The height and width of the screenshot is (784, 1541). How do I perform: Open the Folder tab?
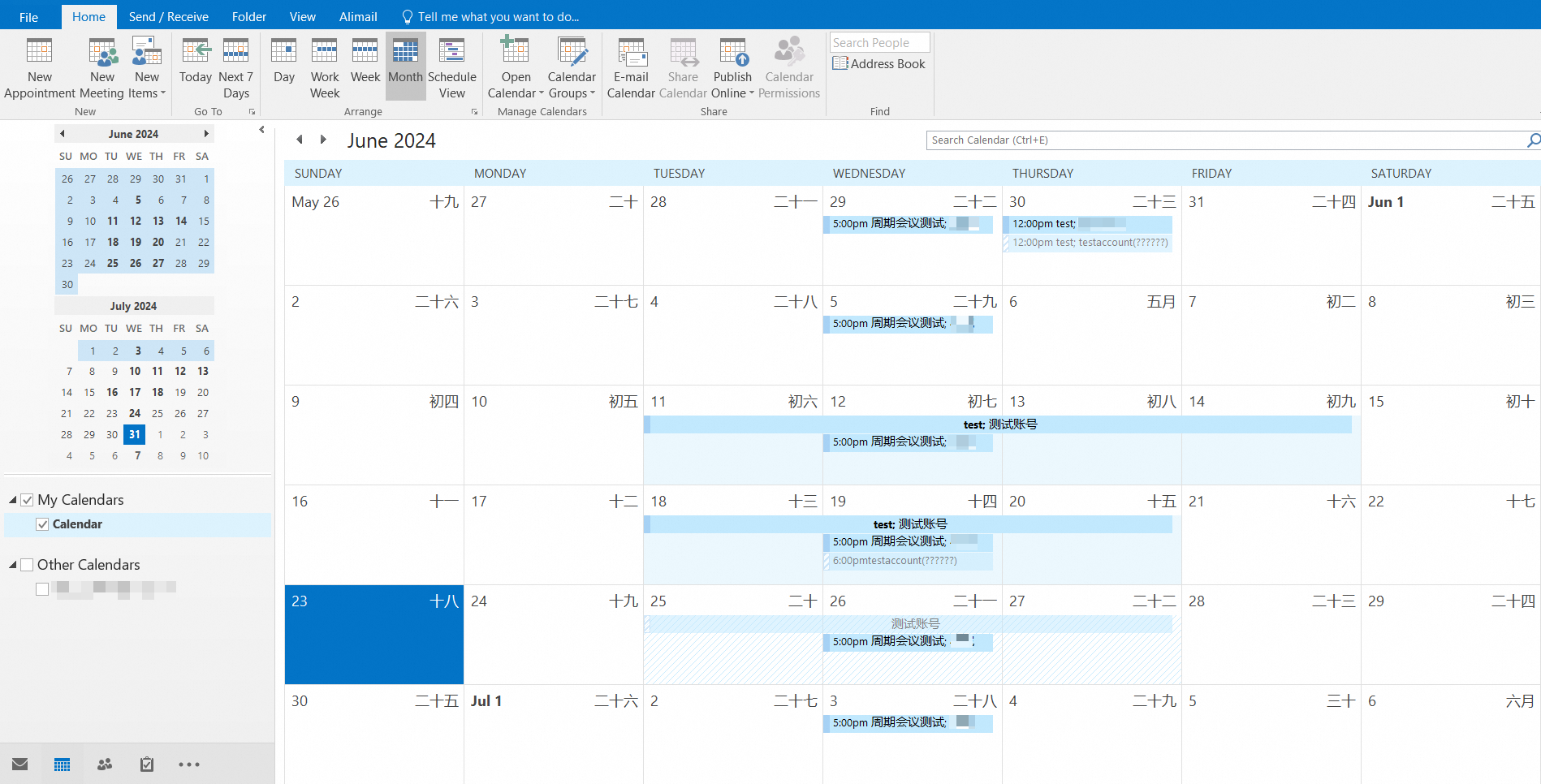(x=249, y=16)
